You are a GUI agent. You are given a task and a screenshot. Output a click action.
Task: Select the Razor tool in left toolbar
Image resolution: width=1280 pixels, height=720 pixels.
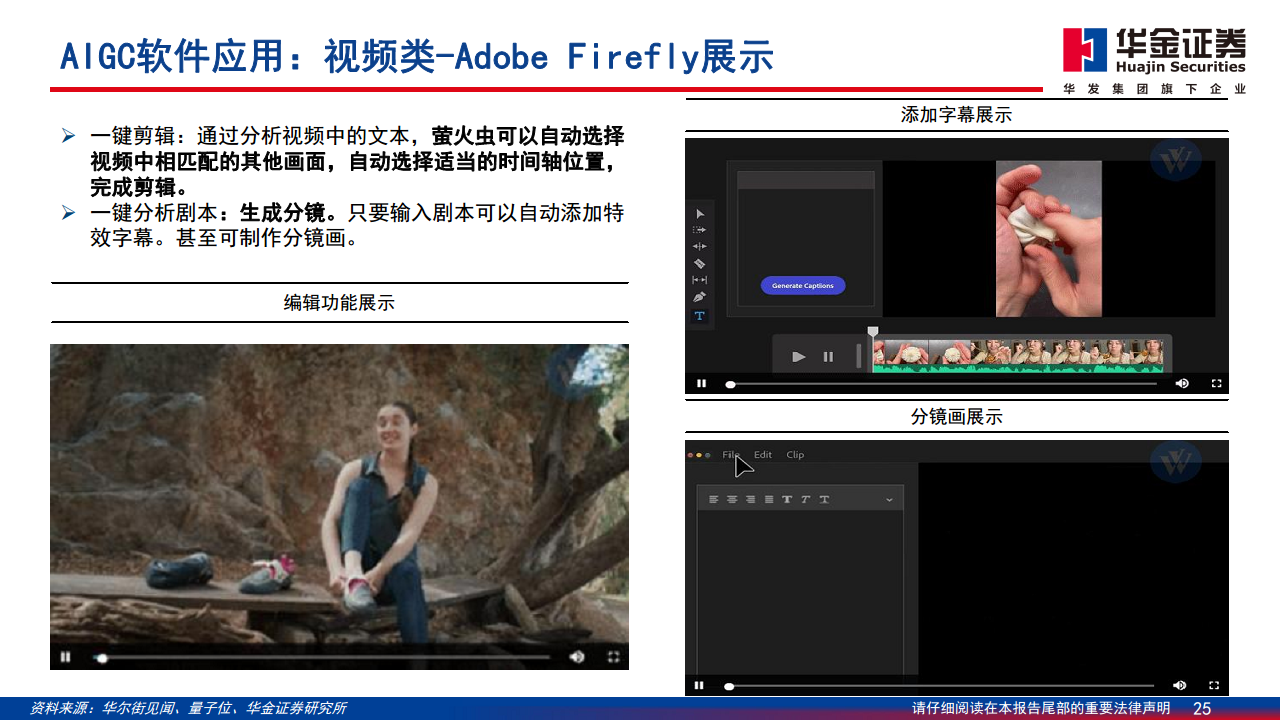[x=700, y=263]
